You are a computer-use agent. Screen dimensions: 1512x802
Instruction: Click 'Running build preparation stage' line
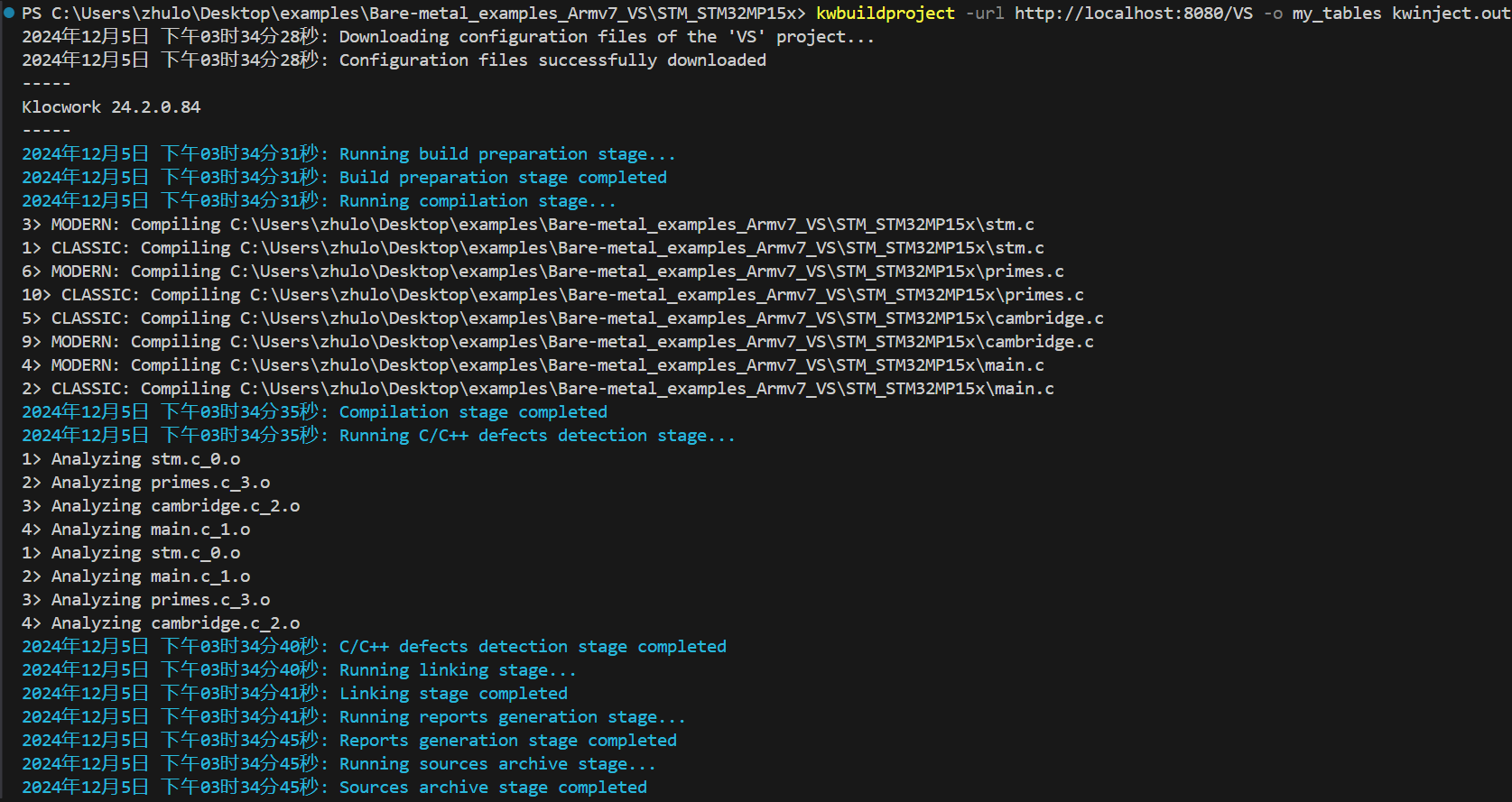[507, 154]
